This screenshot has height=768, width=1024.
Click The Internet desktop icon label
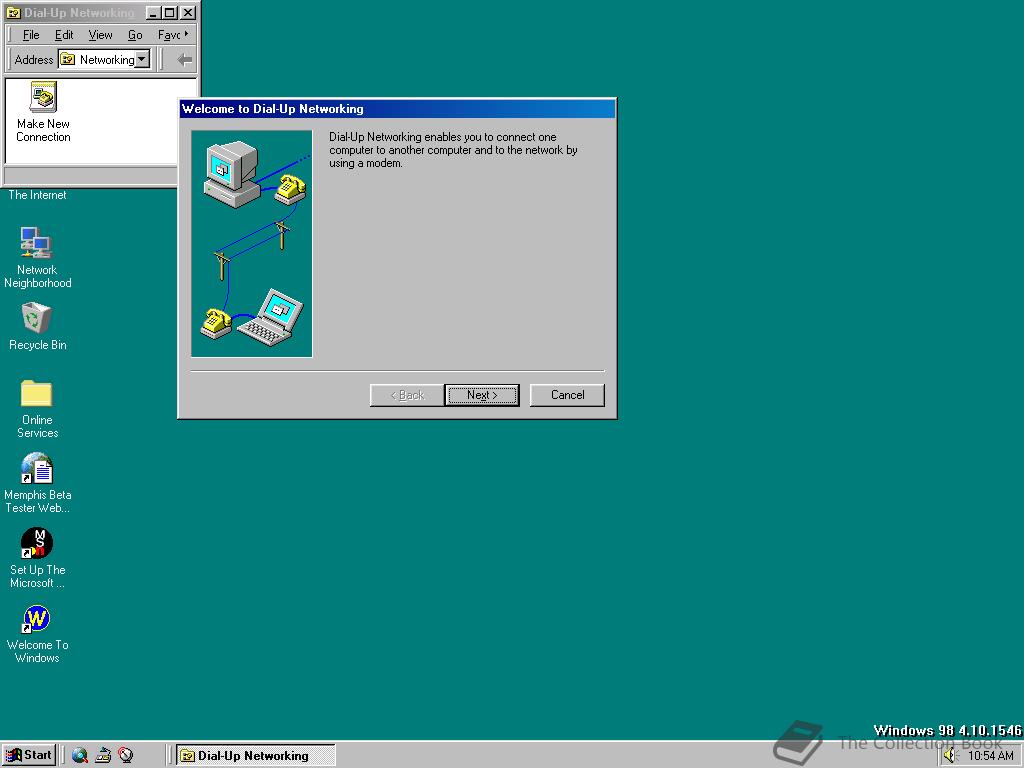coord(37,195)
